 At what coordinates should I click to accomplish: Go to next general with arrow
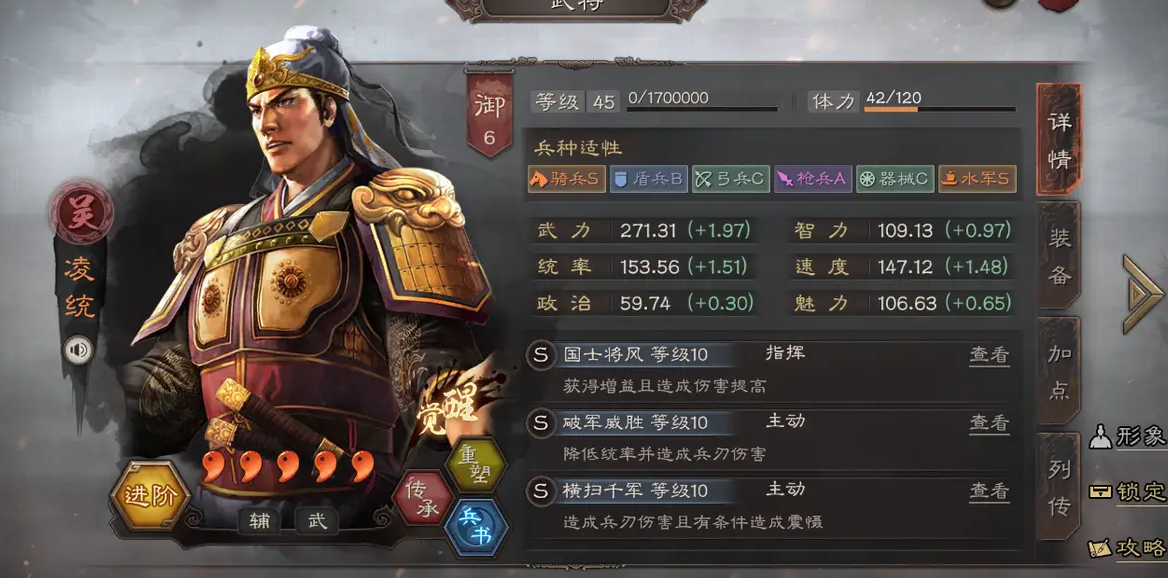[1141, 293]
